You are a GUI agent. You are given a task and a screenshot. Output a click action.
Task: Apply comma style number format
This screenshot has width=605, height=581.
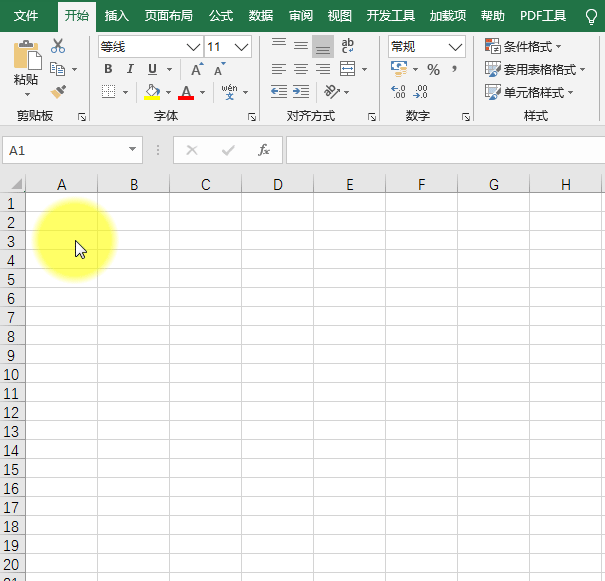(455, 69)
